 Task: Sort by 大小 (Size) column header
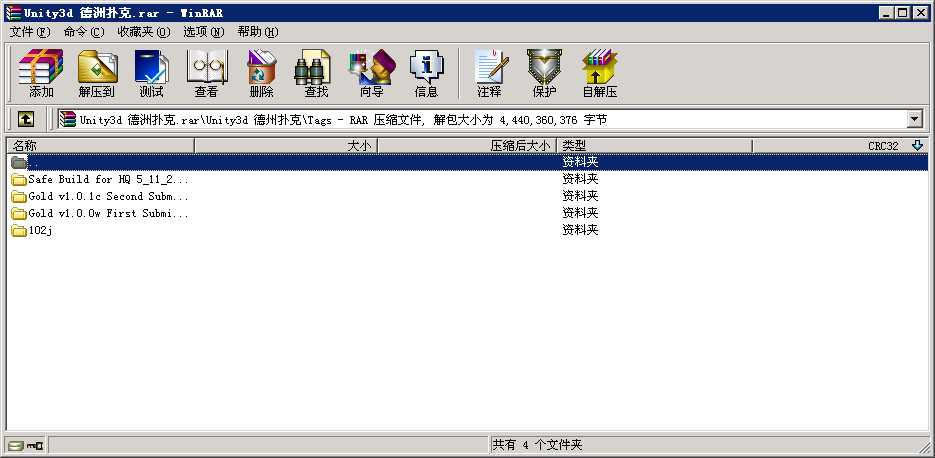[x=286, y=146]
